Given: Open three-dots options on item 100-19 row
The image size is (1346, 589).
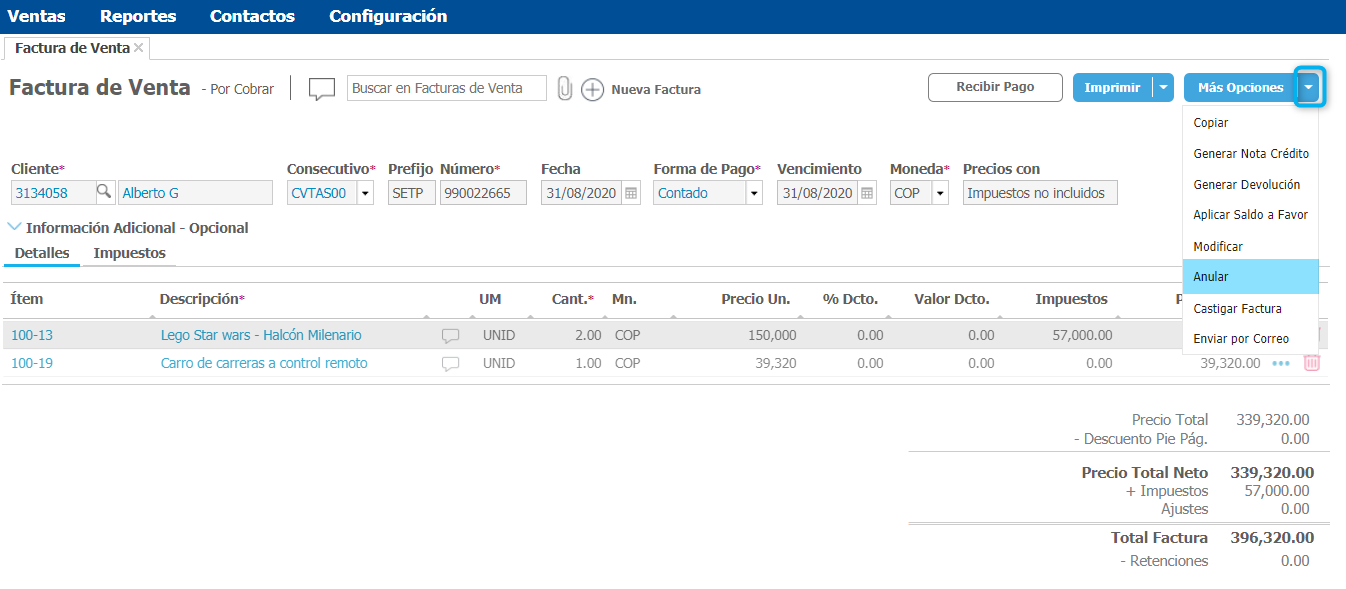Looking at the screenshot, I should pyautogui.click(x=1281, y=364).
